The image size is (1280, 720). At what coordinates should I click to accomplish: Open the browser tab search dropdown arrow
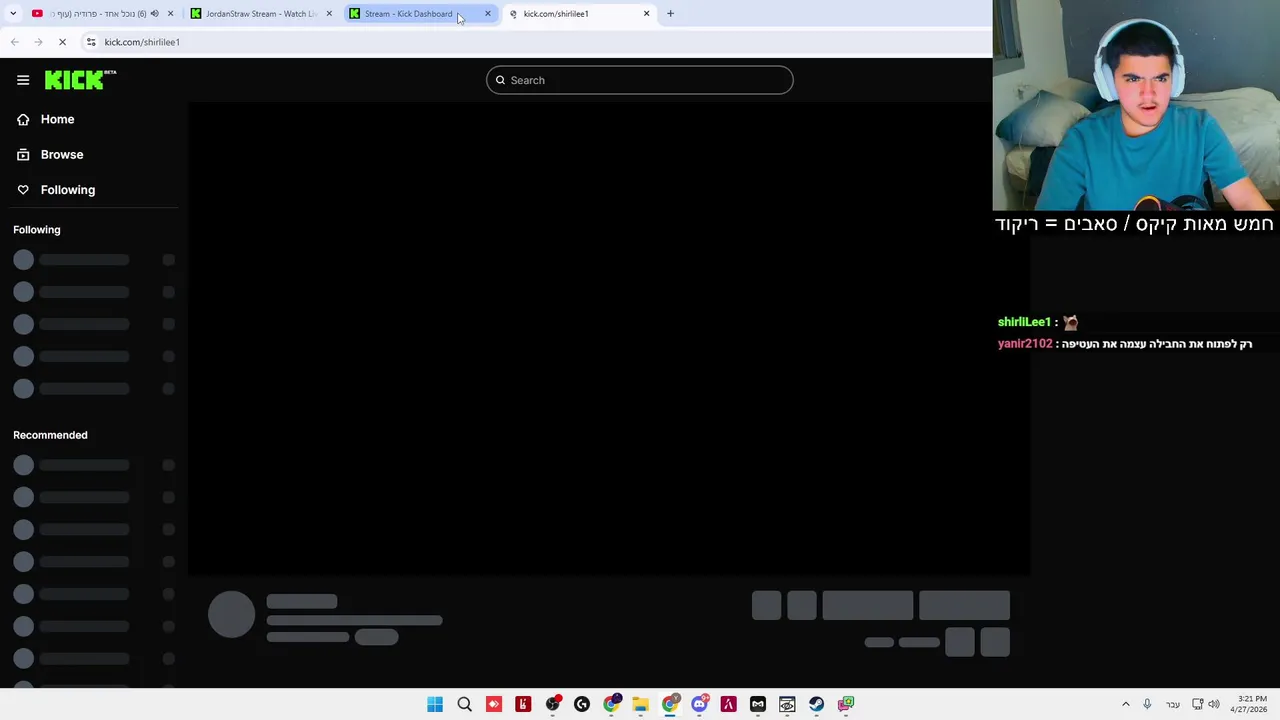pyautogui.click(x=13, y=13)
